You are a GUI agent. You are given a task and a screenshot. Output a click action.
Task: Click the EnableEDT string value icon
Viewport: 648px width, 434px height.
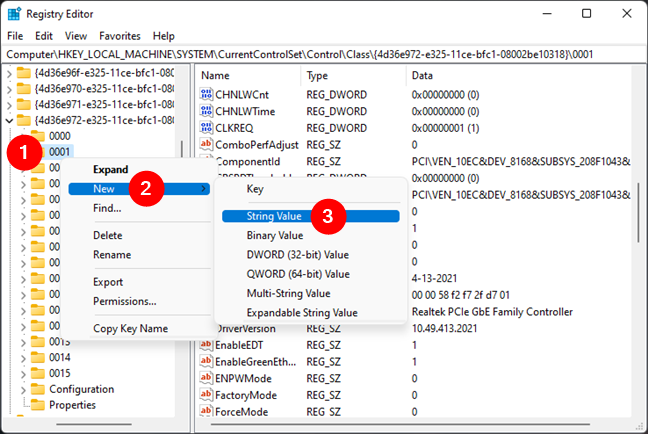click(206, 345)
